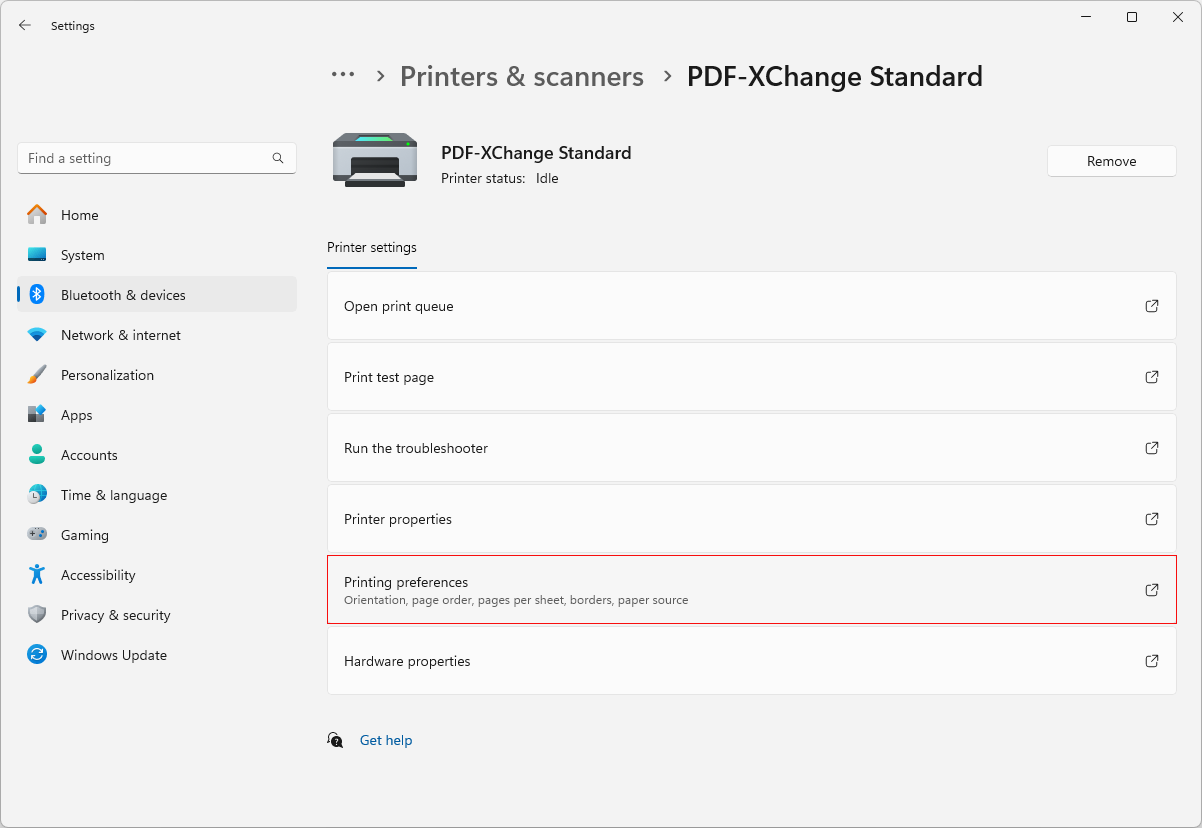Click the Accounts person icon
This screenshot has width=1202, height=828.
[37, 455]
